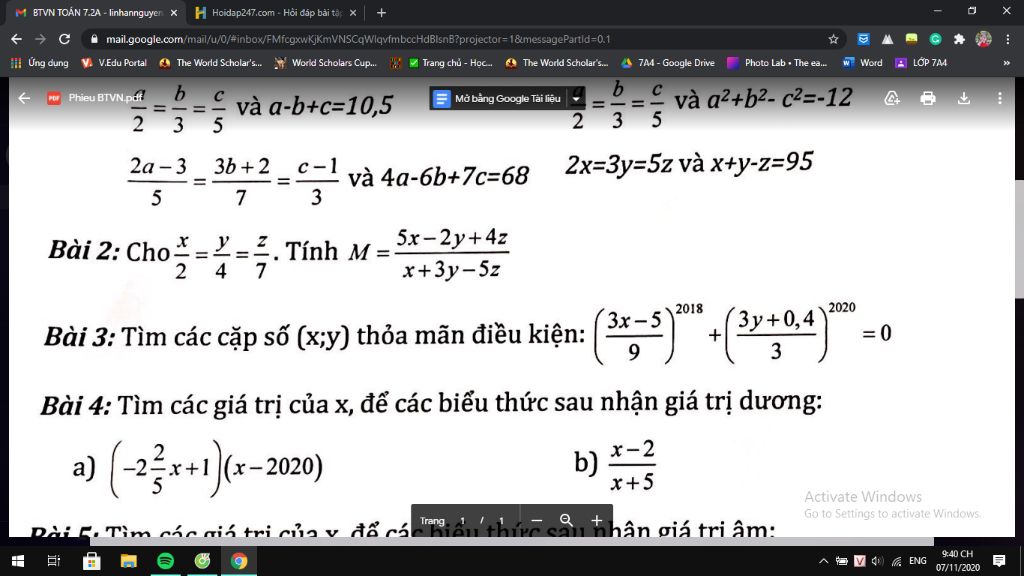Zoom out the PDF page
The width and height of the screenshot is (1024, 576).
536,520
